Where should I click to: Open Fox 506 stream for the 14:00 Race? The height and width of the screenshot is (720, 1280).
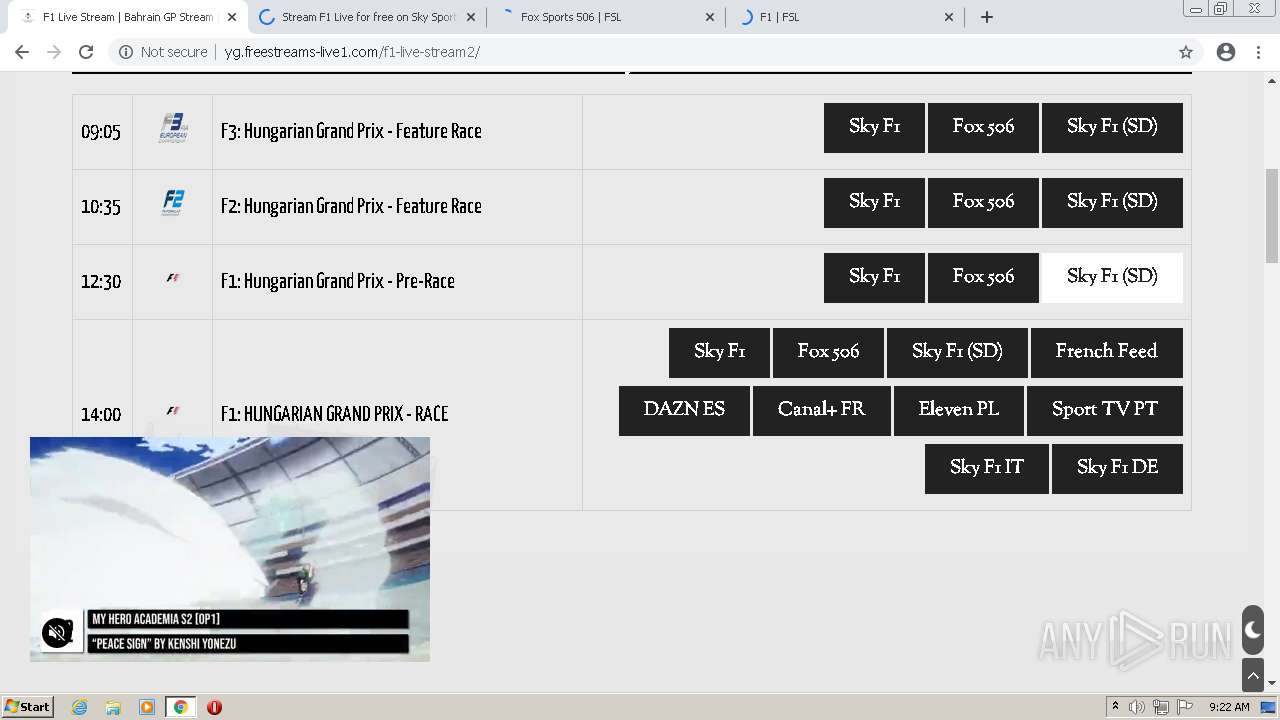(828, 352)
